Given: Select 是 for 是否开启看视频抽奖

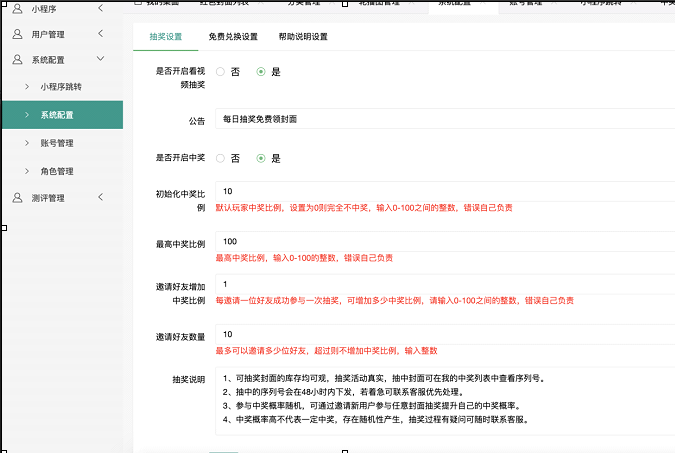Looking at the screenshot, I should (x=262, y=72).
